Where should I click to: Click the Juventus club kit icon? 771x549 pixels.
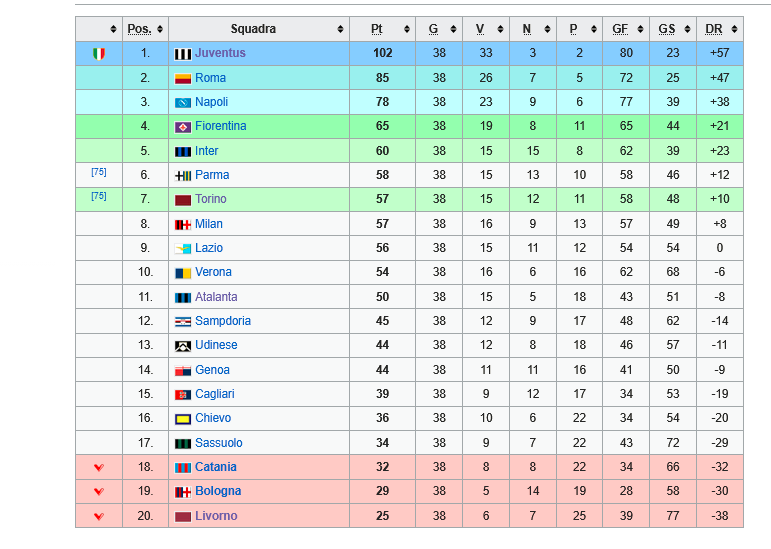tap(183, 54)
